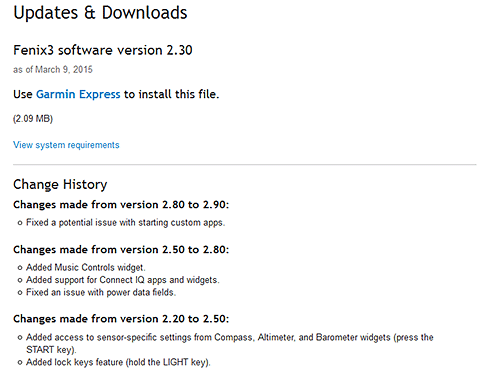Click the bullet beside lock keys feature
Viewport: 500px width, 375px height.
click(20, 362)
